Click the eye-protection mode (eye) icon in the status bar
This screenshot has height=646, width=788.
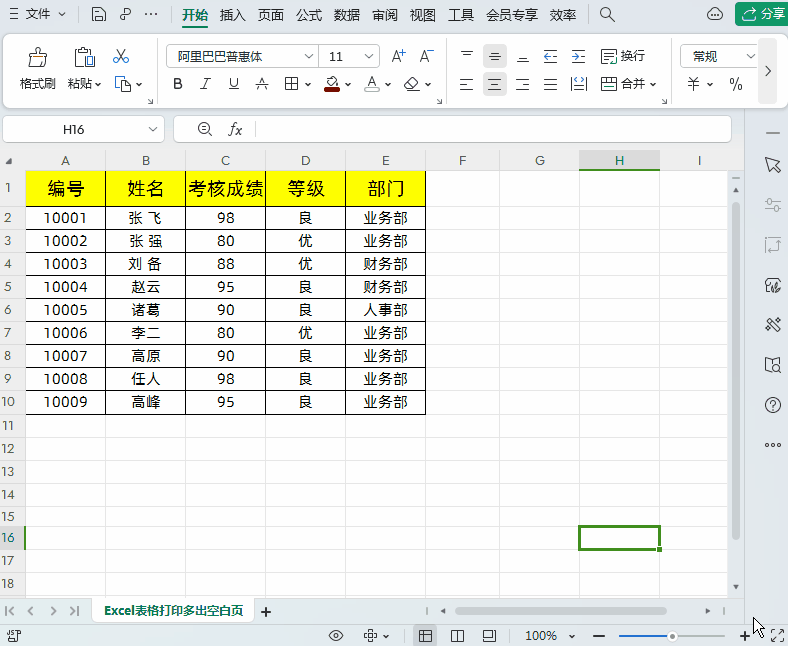(336, 636)
